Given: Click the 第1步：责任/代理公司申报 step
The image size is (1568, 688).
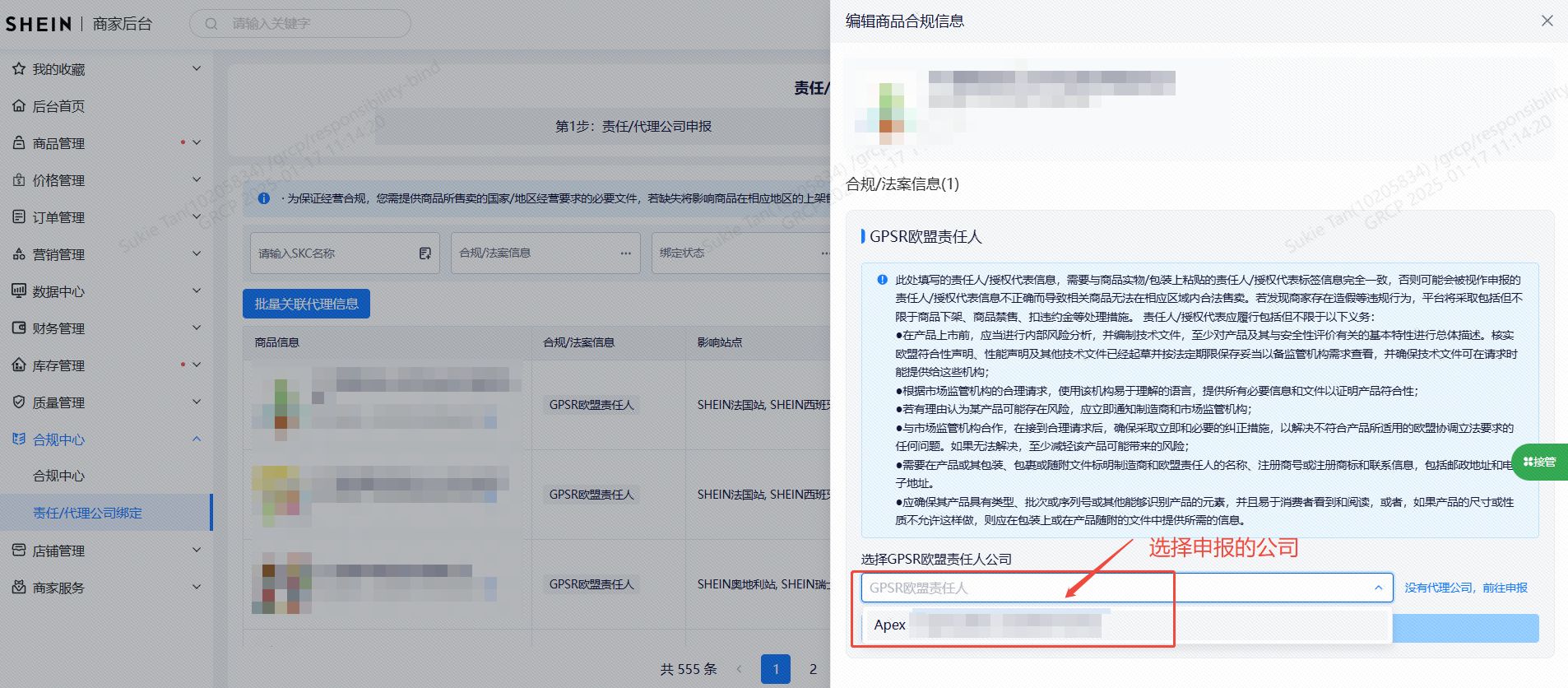Looking at the screenshot, I should [633, 126].
